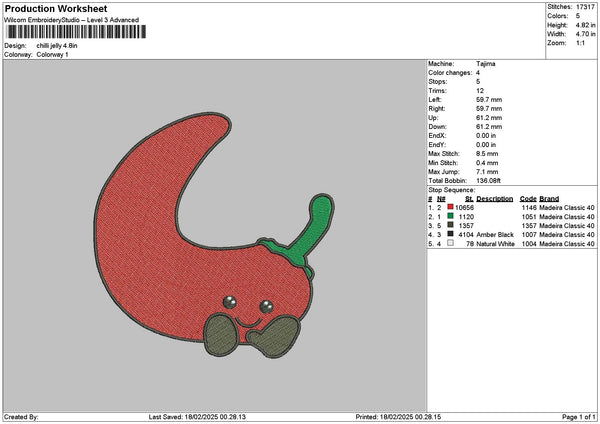
Task: Click the Height value '4.82 in'
Action: [585, 25]
